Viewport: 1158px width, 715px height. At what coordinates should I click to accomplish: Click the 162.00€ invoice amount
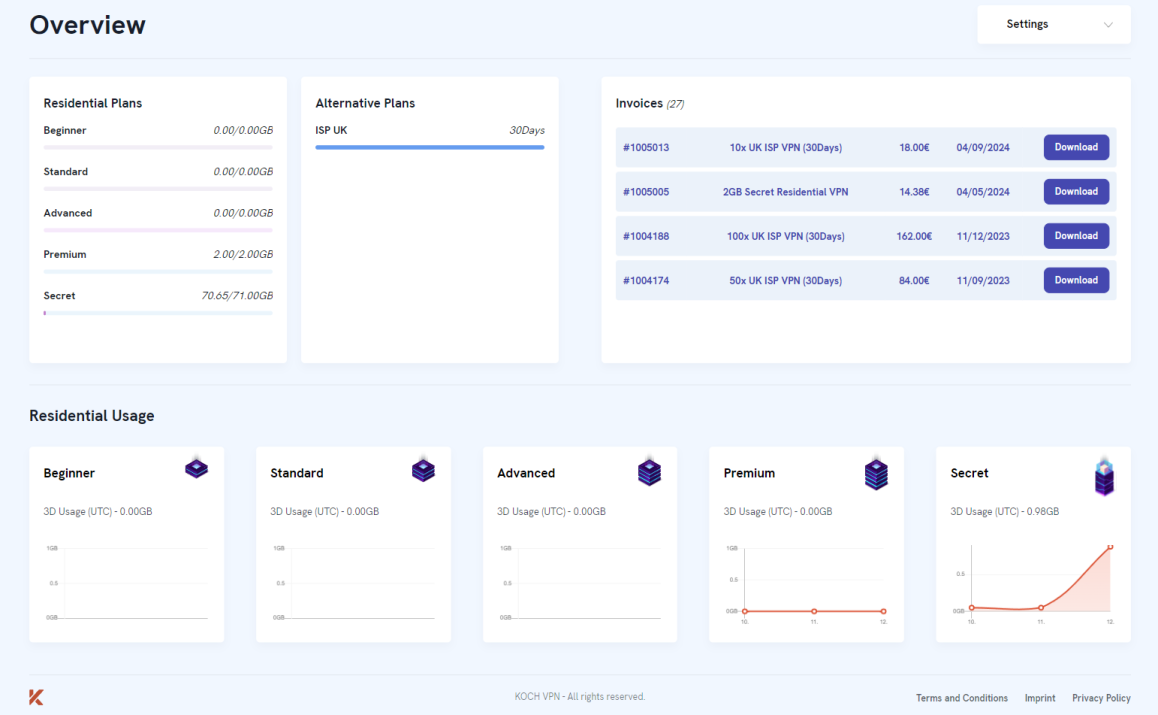tap(914, 236)
